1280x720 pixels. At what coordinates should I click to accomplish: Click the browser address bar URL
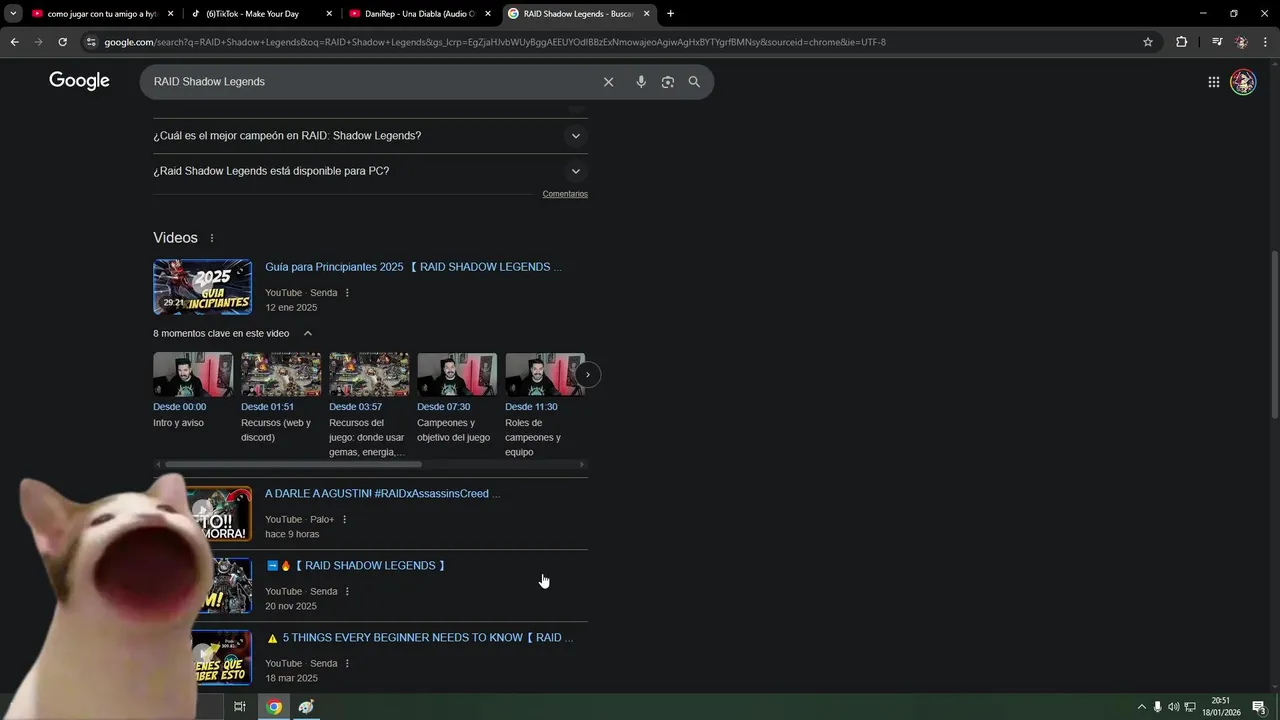coord(495,42)
